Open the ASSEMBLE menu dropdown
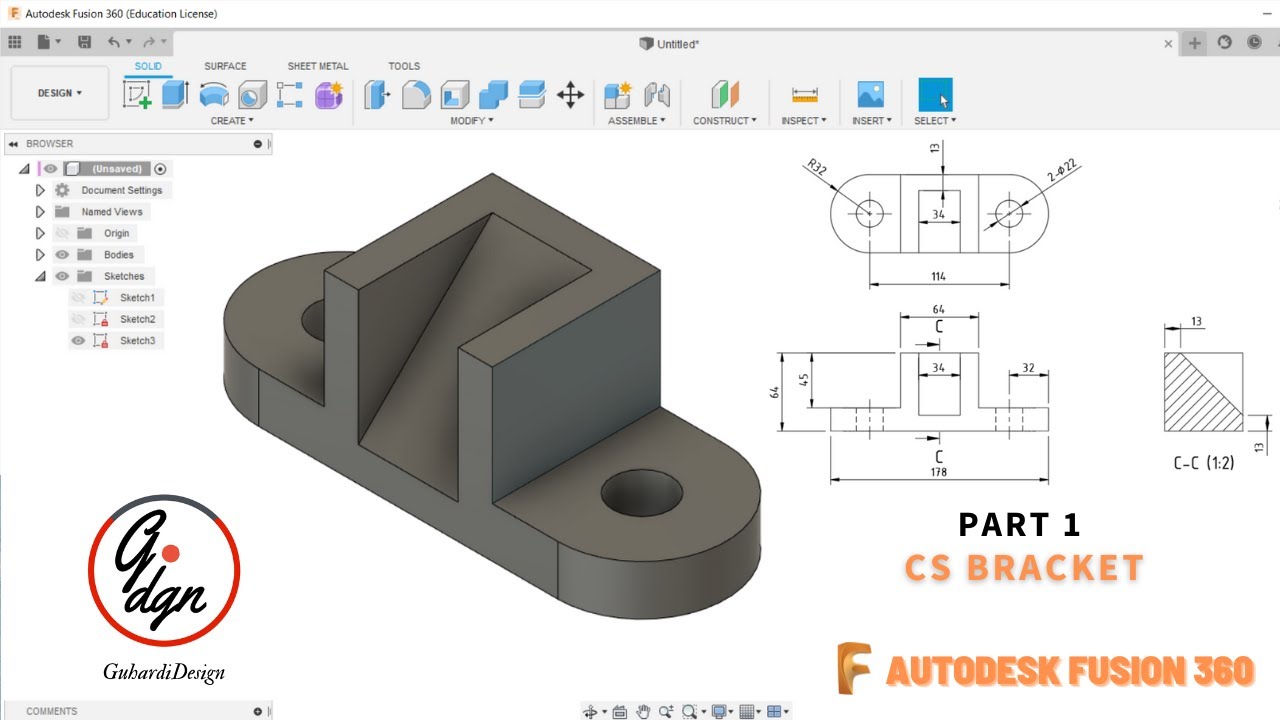This screenshot has height=720, width=1280. (x=637, y=121)
